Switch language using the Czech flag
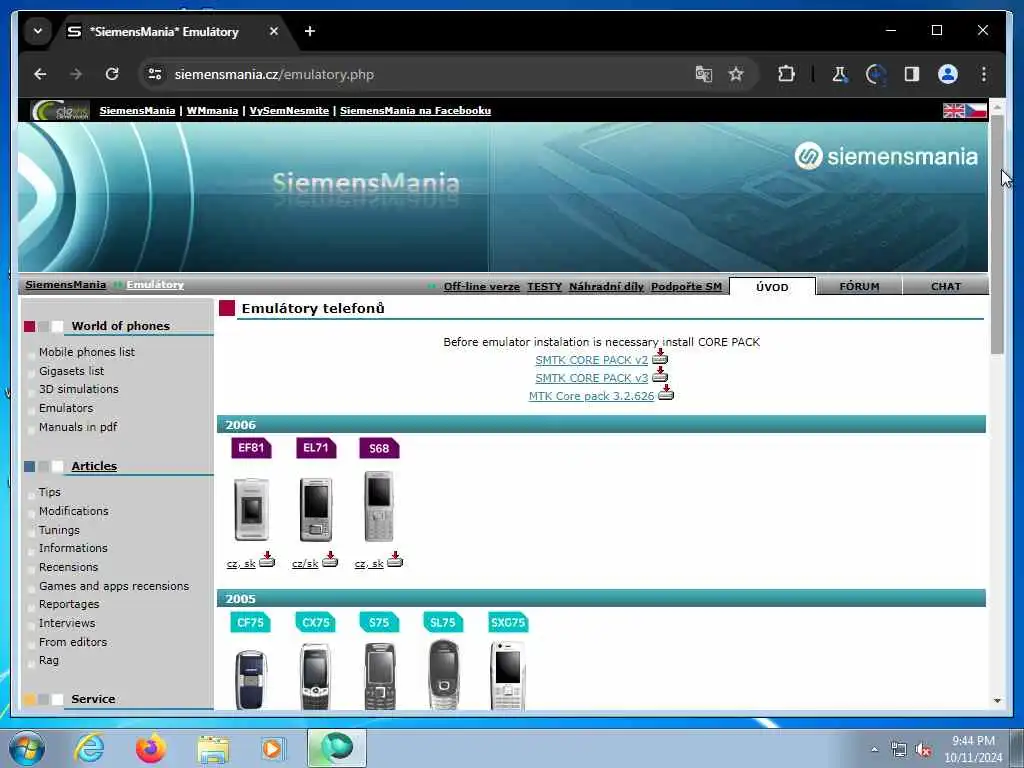Image resolution: width=1024 pixels, height=768 pixels. coord(976,110)
